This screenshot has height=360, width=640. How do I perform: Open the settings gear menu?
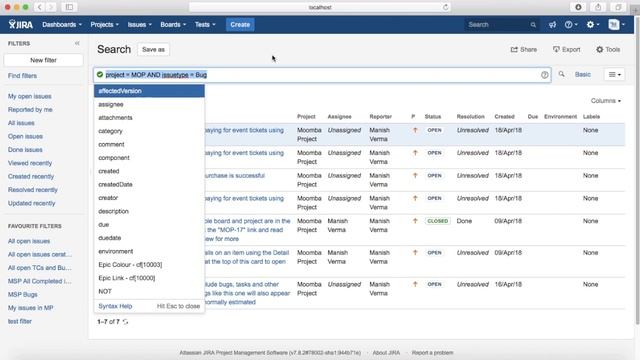tap(593, 24)
